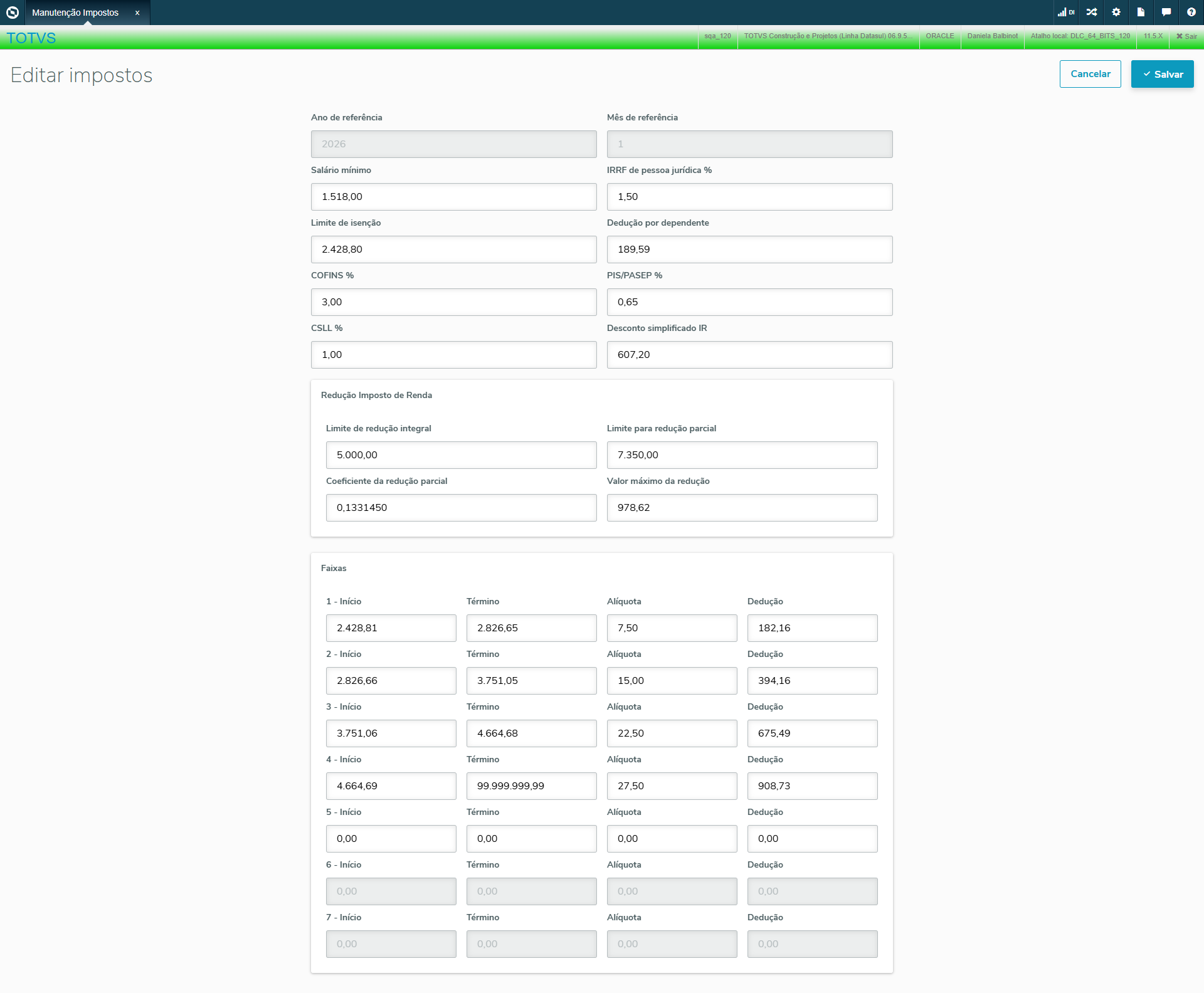Focus faixa 4 Término field
This screenshot has height=993, width=1204.
(531, 786)
